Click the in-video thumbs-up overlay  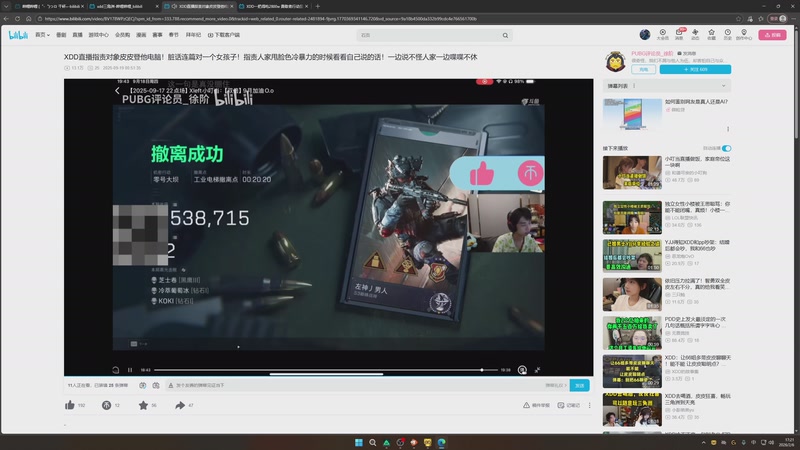click(482, 173)
